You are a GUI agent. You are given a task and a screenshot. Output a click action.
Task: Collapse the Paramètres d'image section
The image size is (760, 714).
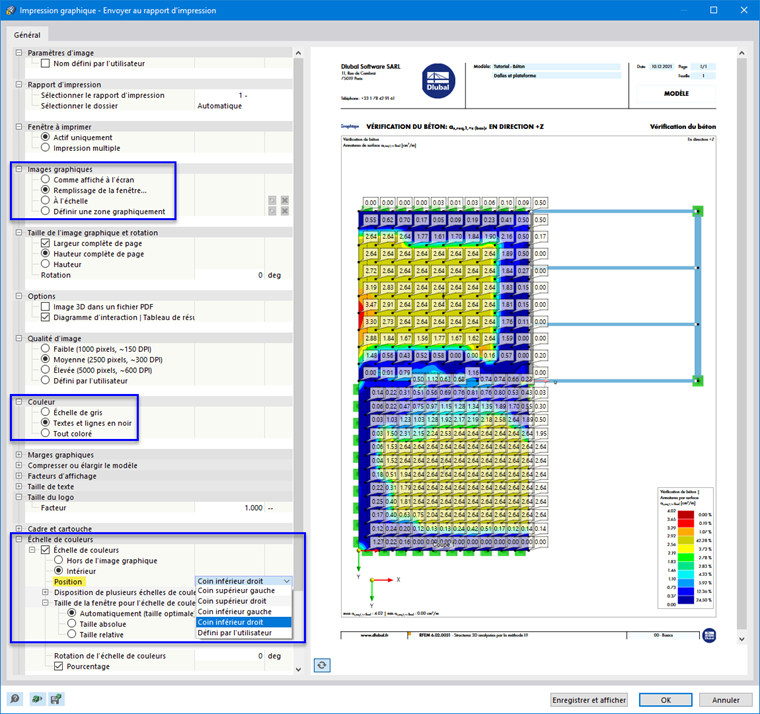[x=18, y=52]
